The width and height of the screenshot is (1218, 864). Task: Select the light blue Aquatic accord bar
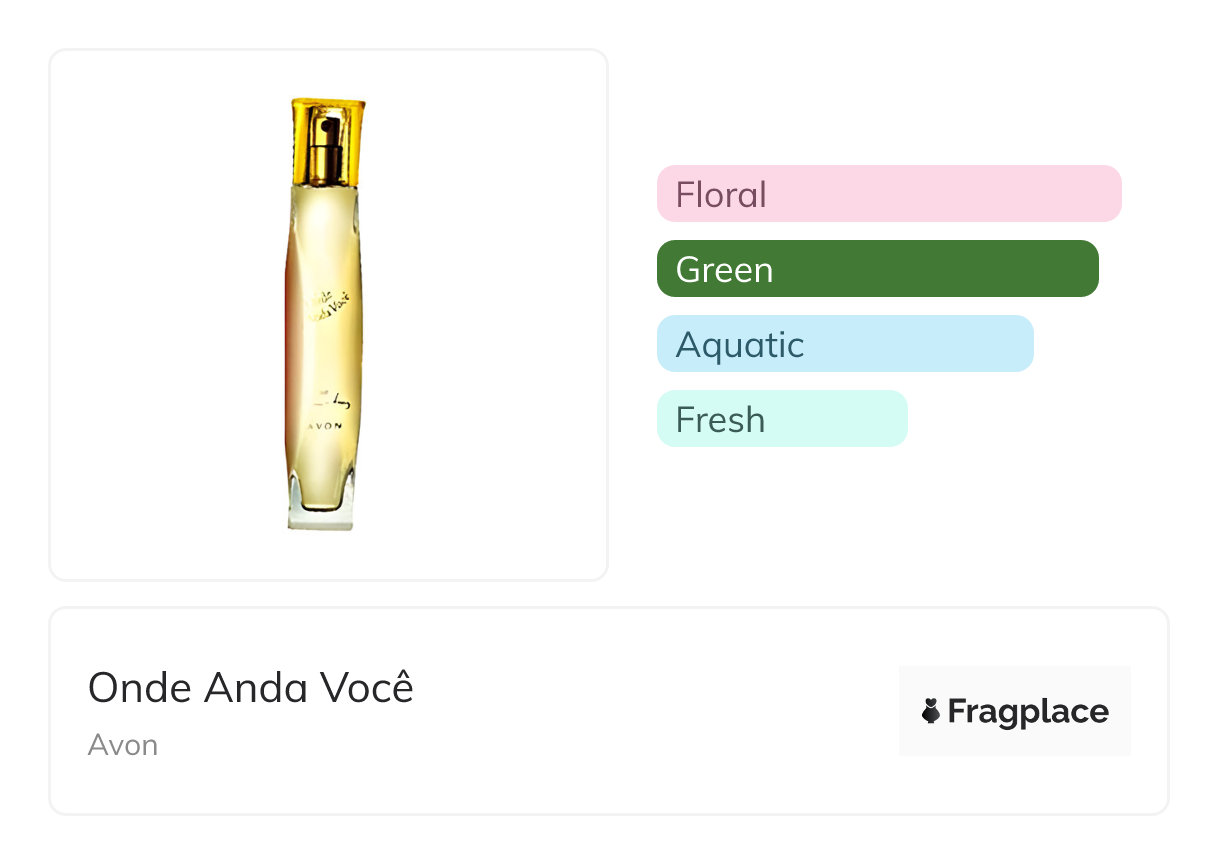(844, 344)
